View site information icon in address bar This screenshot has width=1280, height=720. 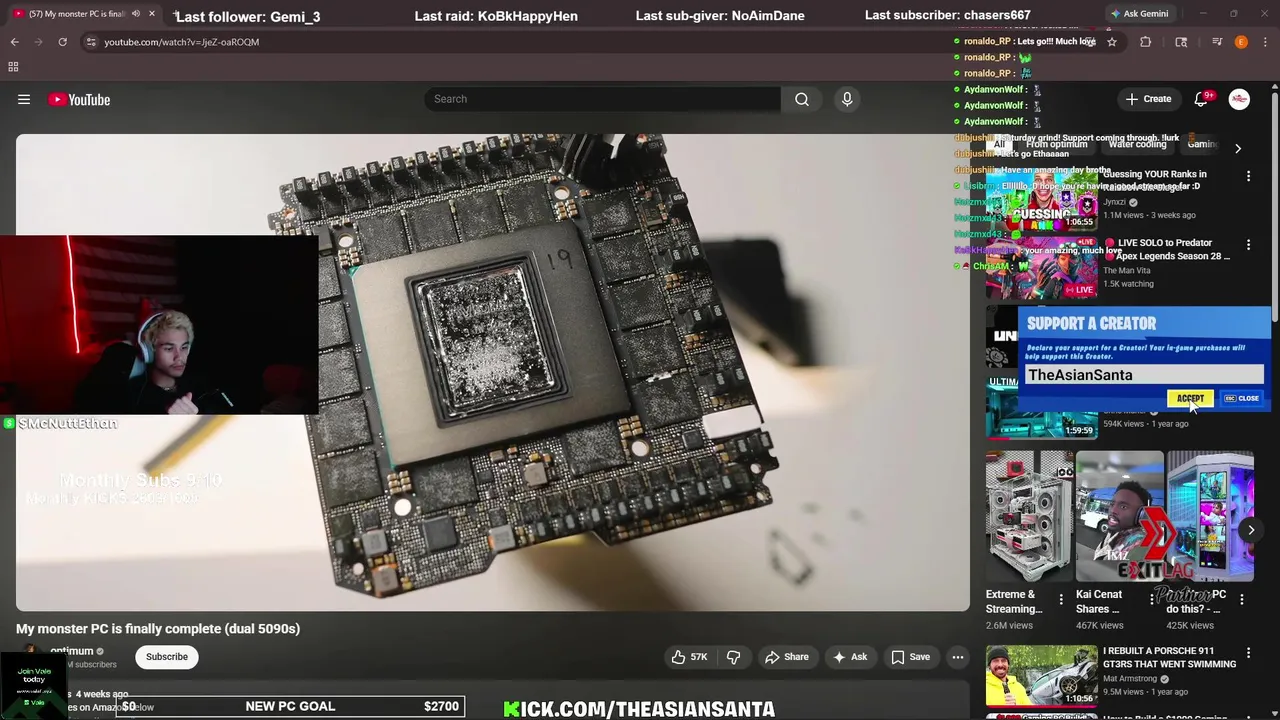[91, 42]
